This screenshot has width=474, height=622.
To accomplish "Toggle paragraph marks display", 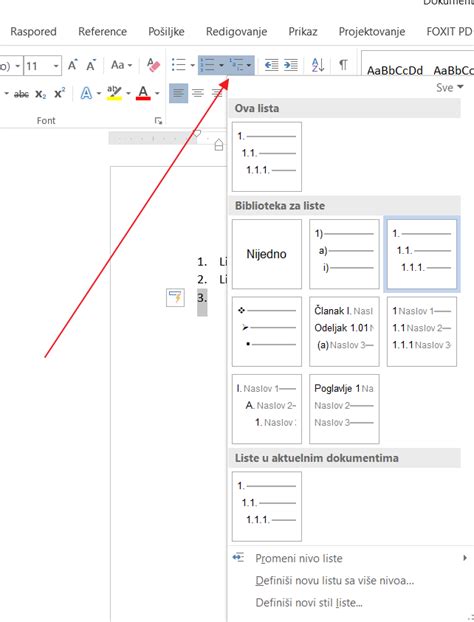I will (x=344, y=64).
